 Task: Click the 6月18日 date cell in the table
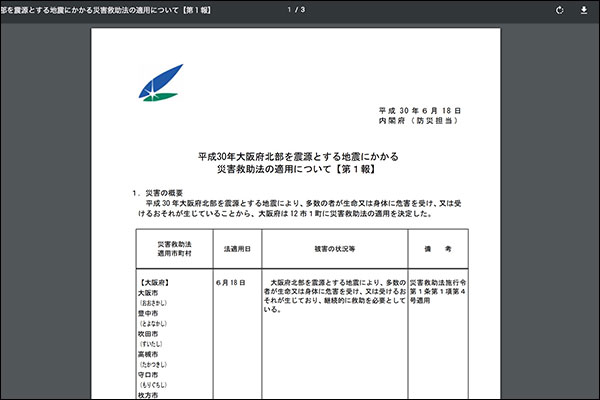click(231, 283)
